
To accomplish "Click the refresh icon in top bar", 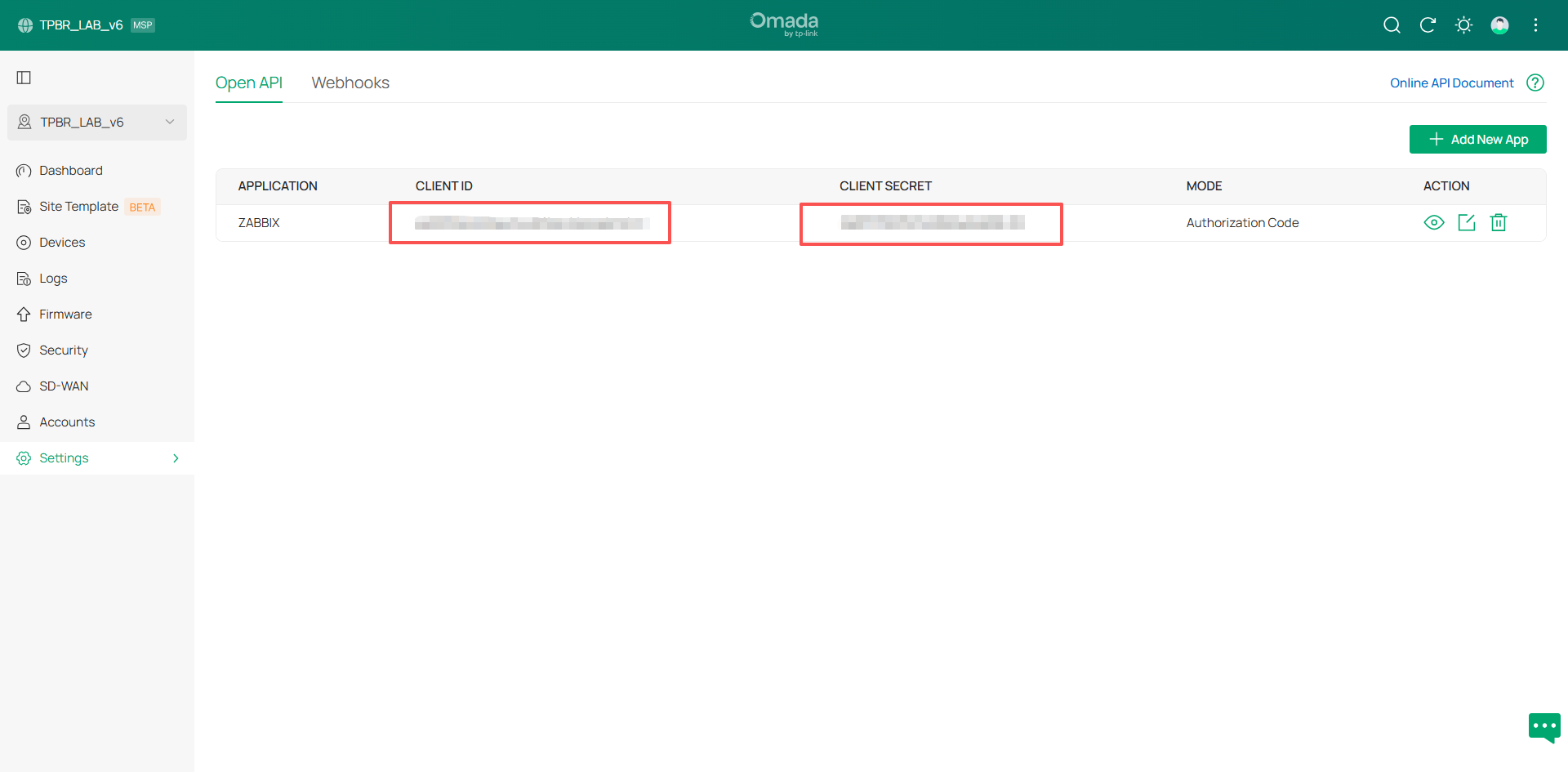I will [x=1428, y=25].
